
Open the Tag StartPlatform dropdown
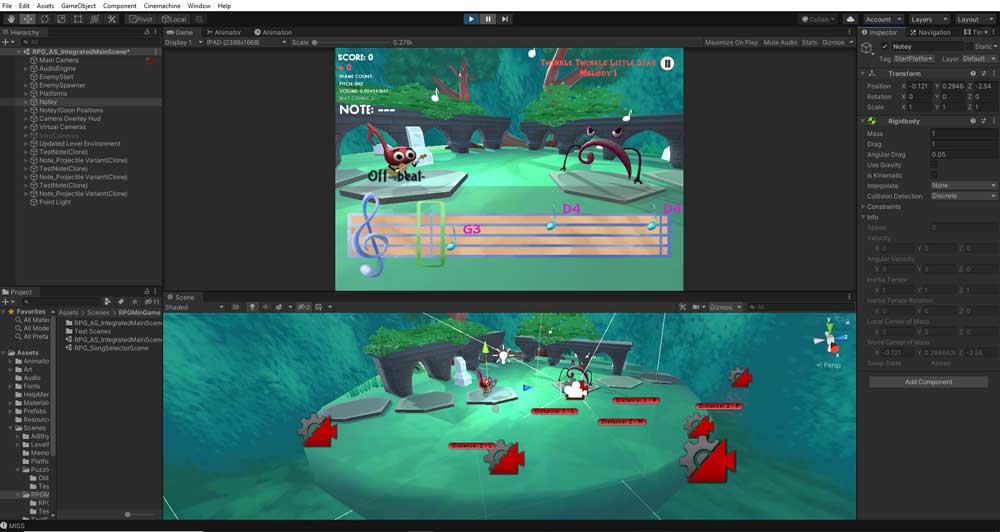pyautogui.click(x=914, y=59)
